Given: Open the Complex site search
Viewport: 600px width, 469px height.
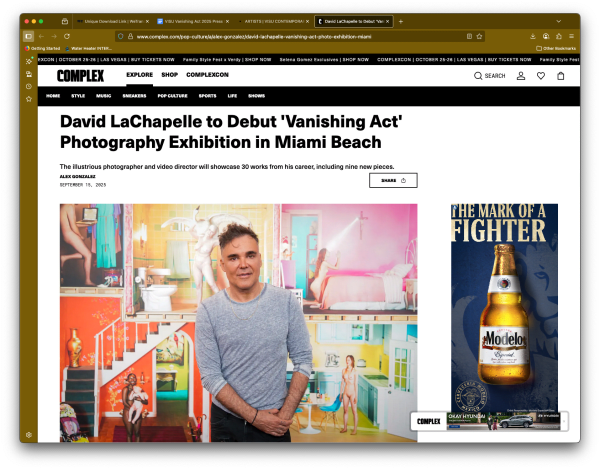Looking at the screenshot, I should (x=489, y=76).
